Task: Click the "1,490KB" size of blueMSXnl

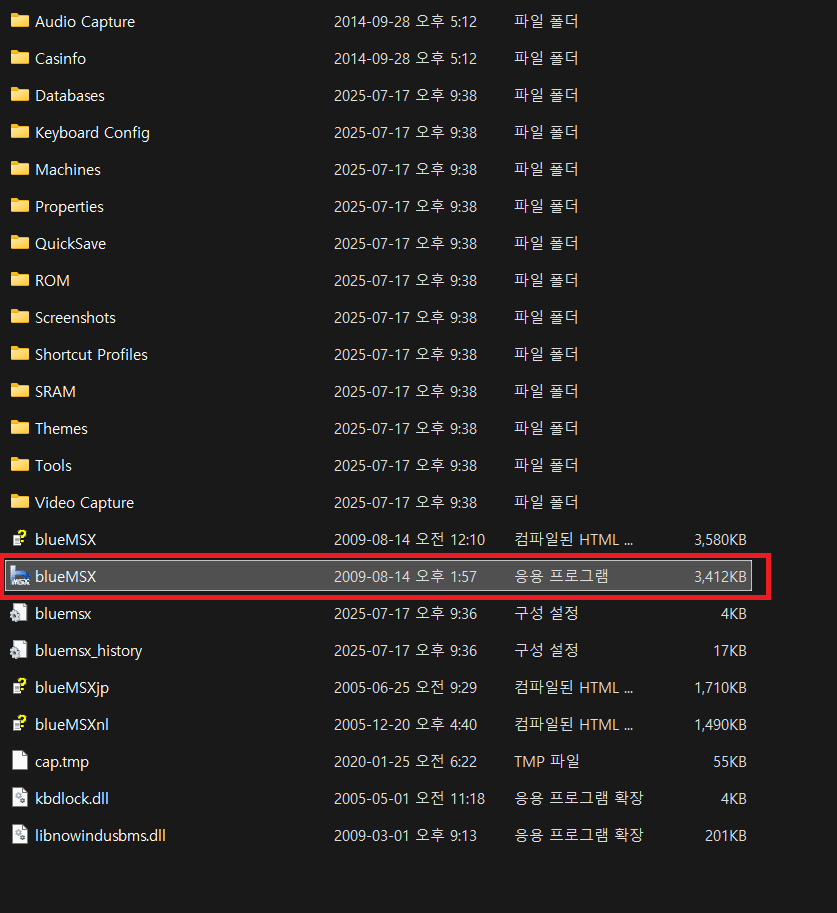Action: (x=721, y=724)
